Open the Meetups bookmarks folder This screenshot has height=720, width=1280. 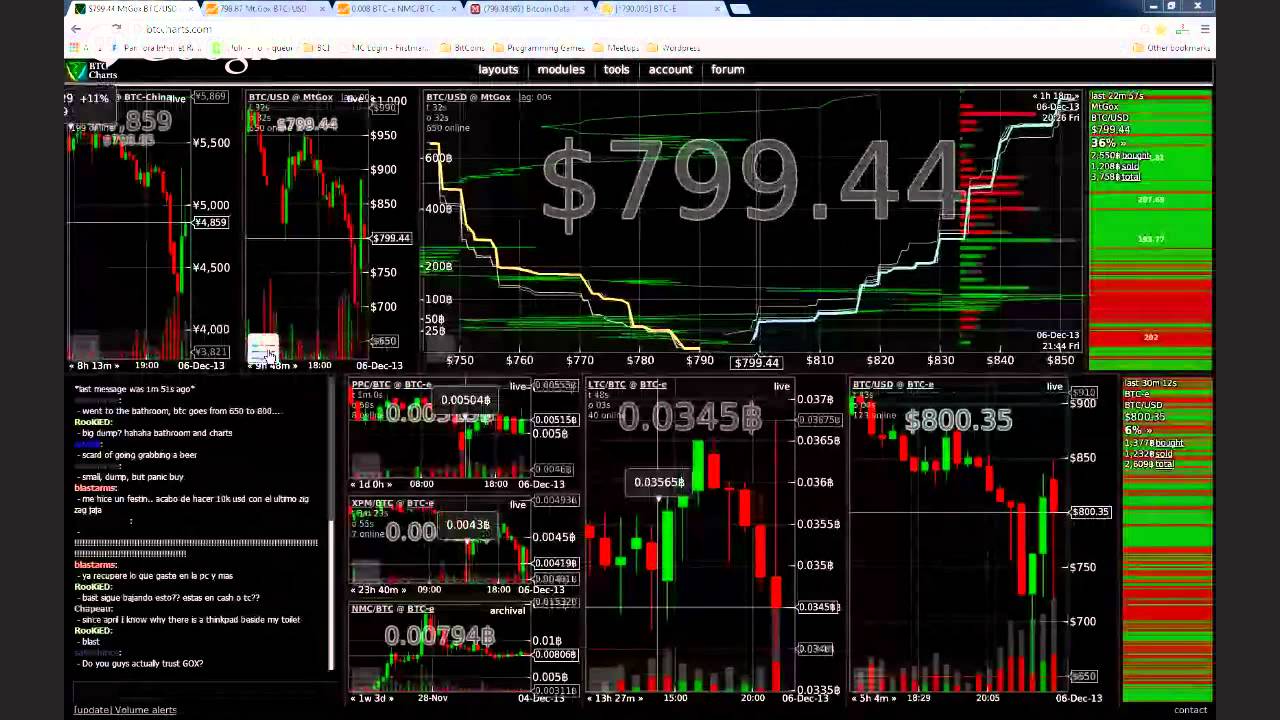[616, 48]
